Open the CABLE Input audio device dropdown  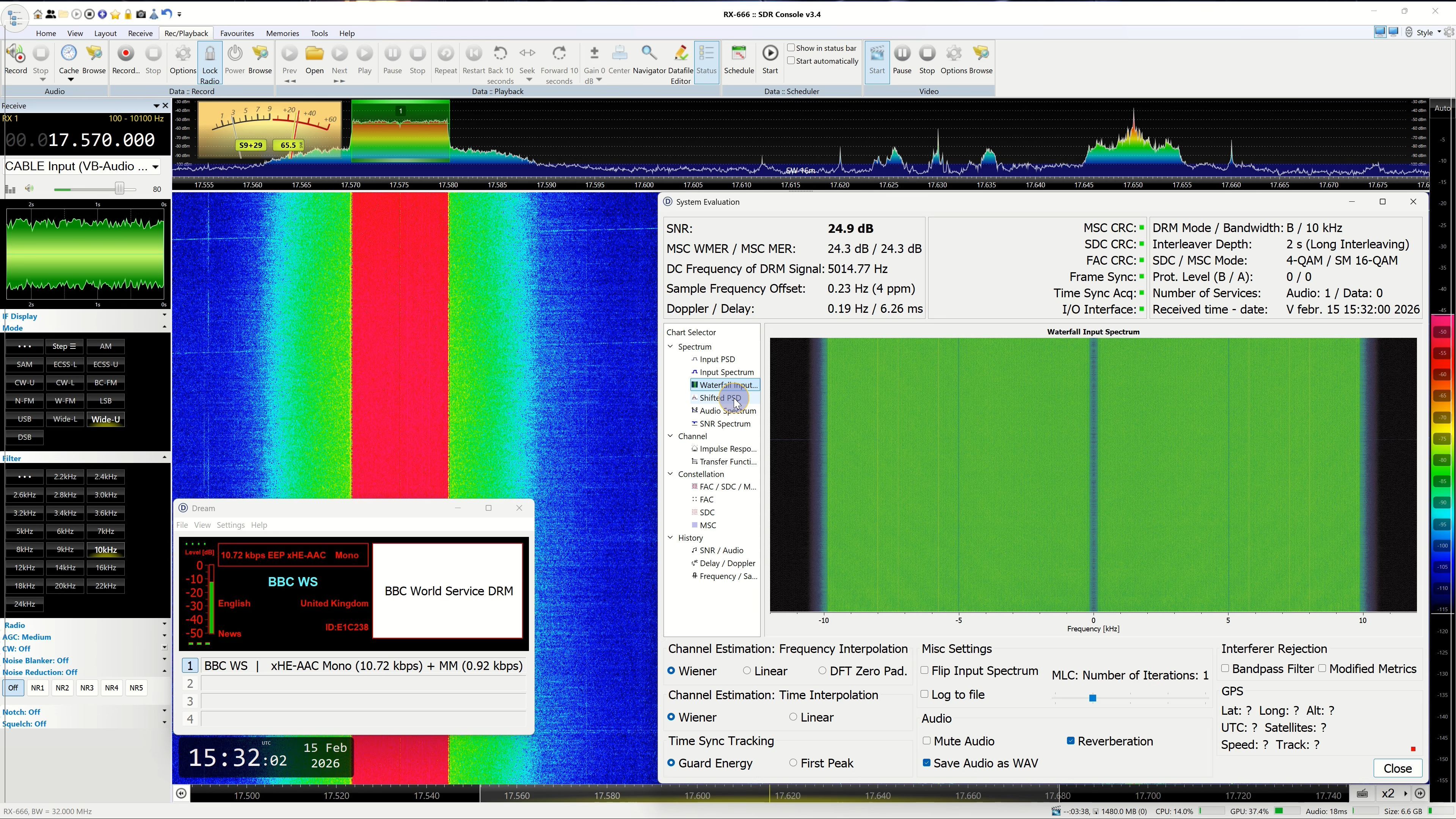coord(155,167)
